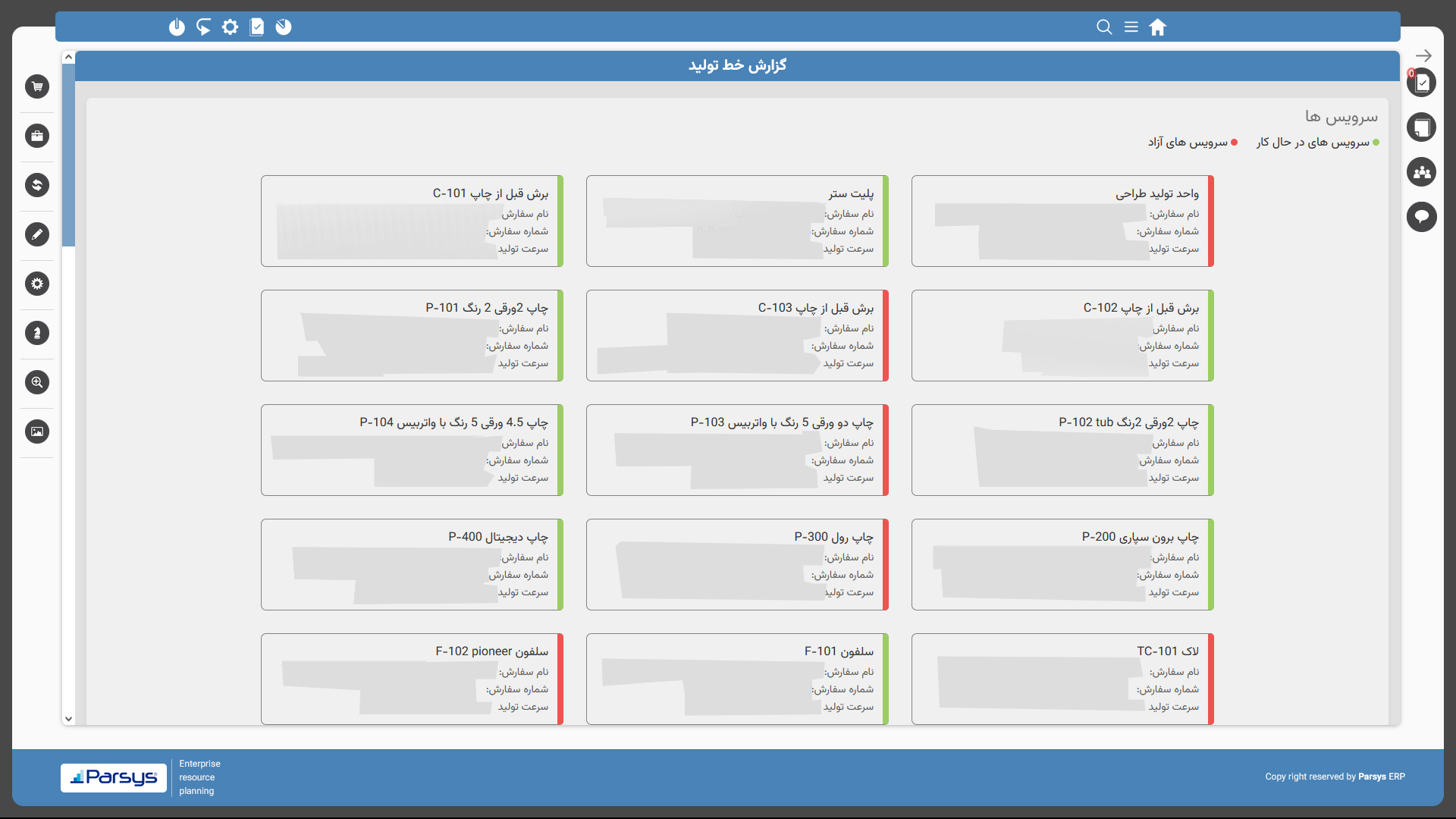
Task: Click the scroll up arrow of panel scrollbar
Action: (68, 57)
